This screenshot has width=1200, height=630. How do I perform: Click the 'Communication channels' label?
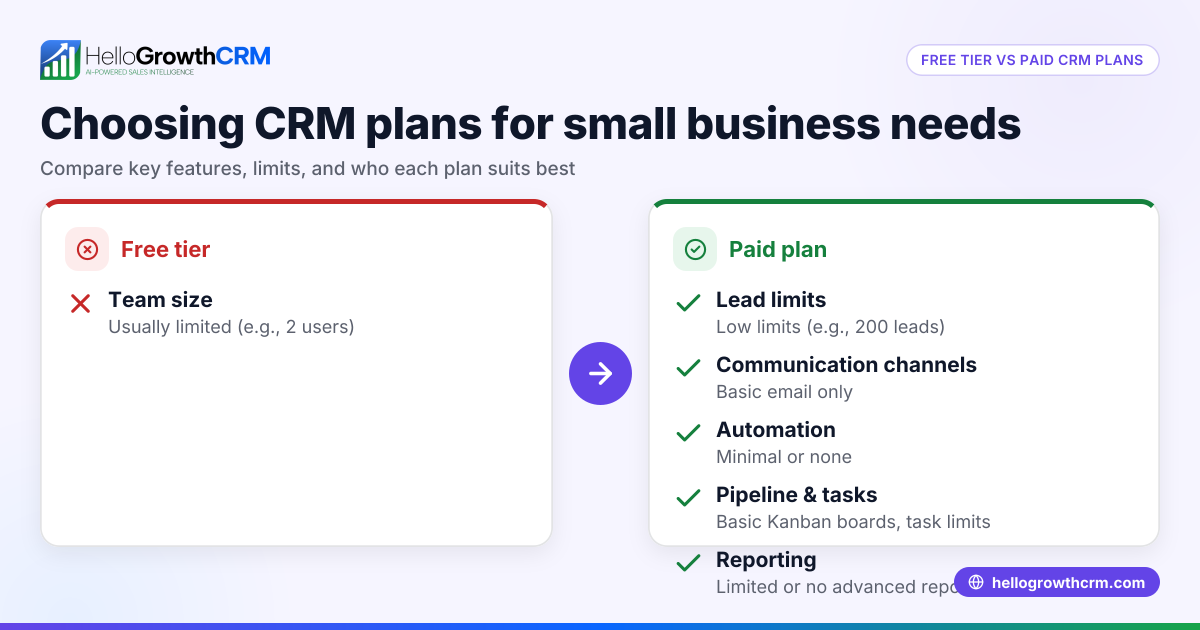pos(846,364)
